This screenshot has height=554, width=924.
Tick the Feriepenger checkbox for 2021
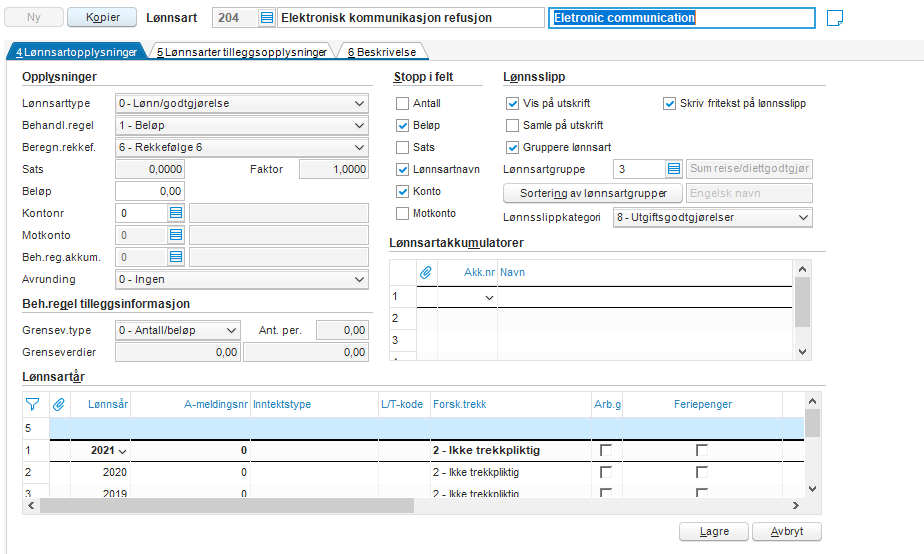[x=702, y=451]
